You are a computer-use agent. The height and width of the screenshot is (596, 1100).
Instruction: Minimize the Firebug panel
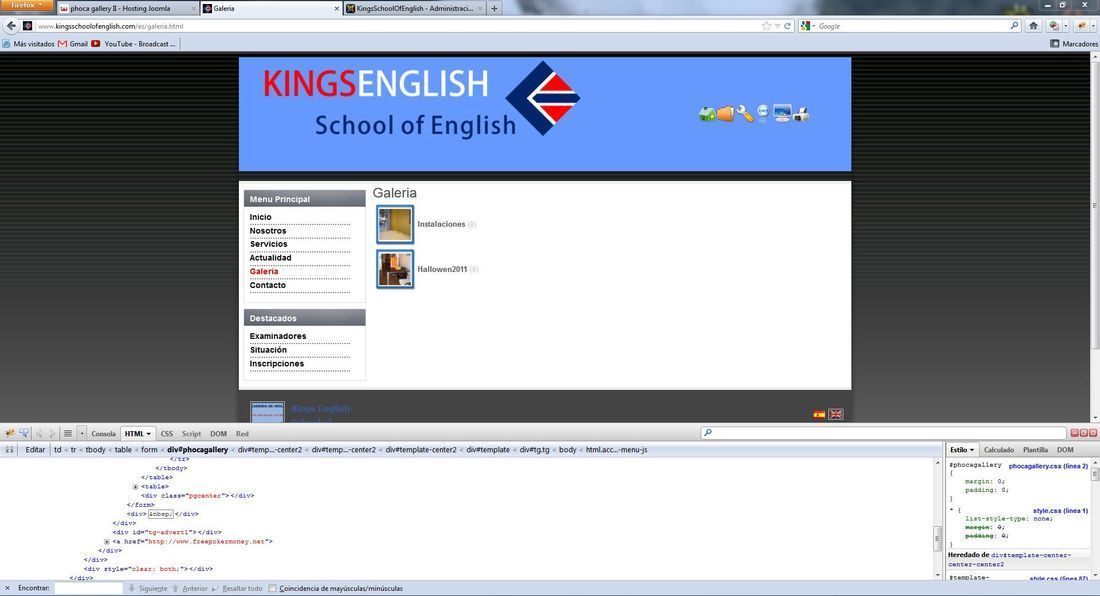tap(1074, 433)
